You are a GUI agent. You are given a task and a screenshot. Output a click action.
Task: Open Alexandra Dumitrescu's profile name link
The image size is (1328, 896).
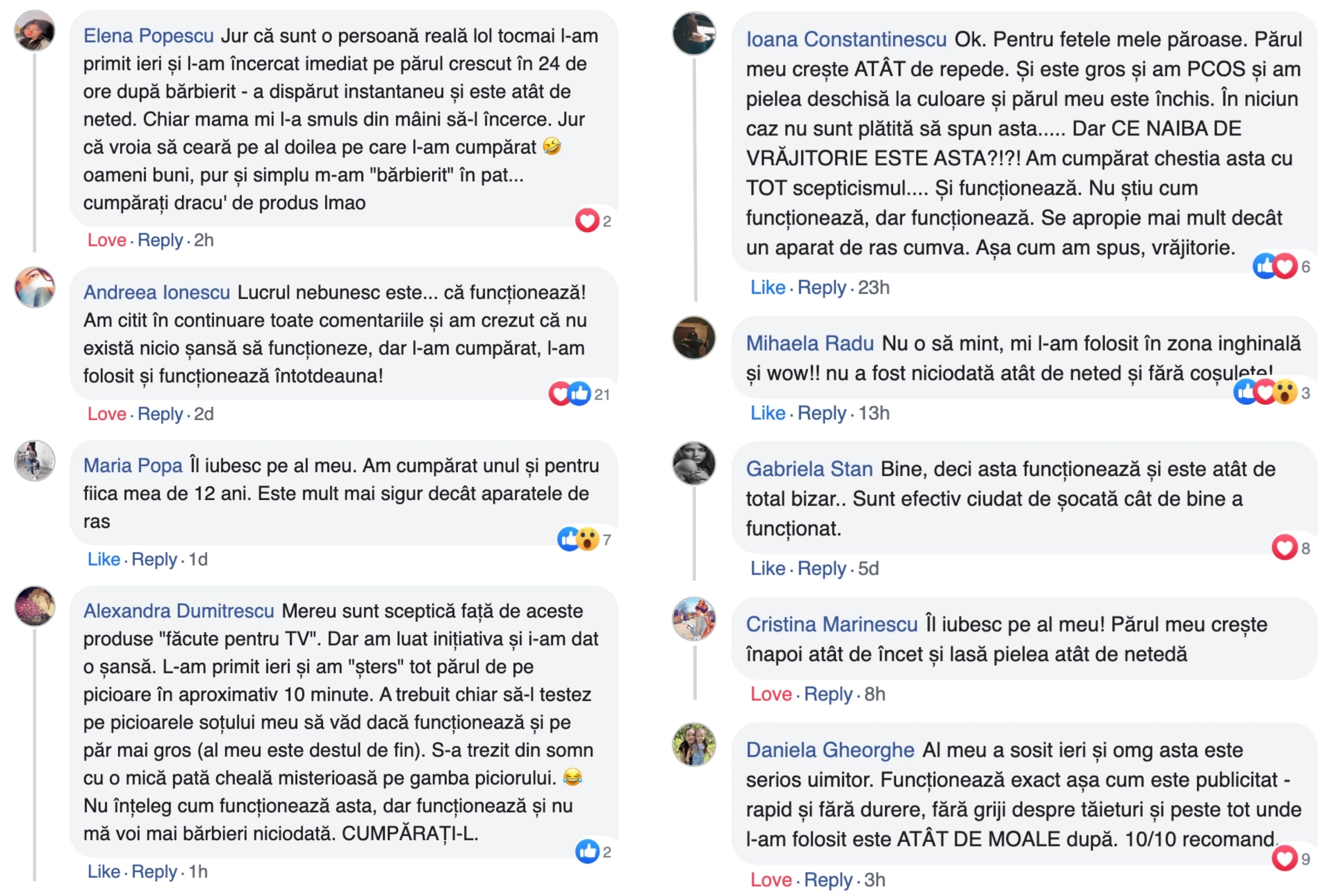coord(178,611)
